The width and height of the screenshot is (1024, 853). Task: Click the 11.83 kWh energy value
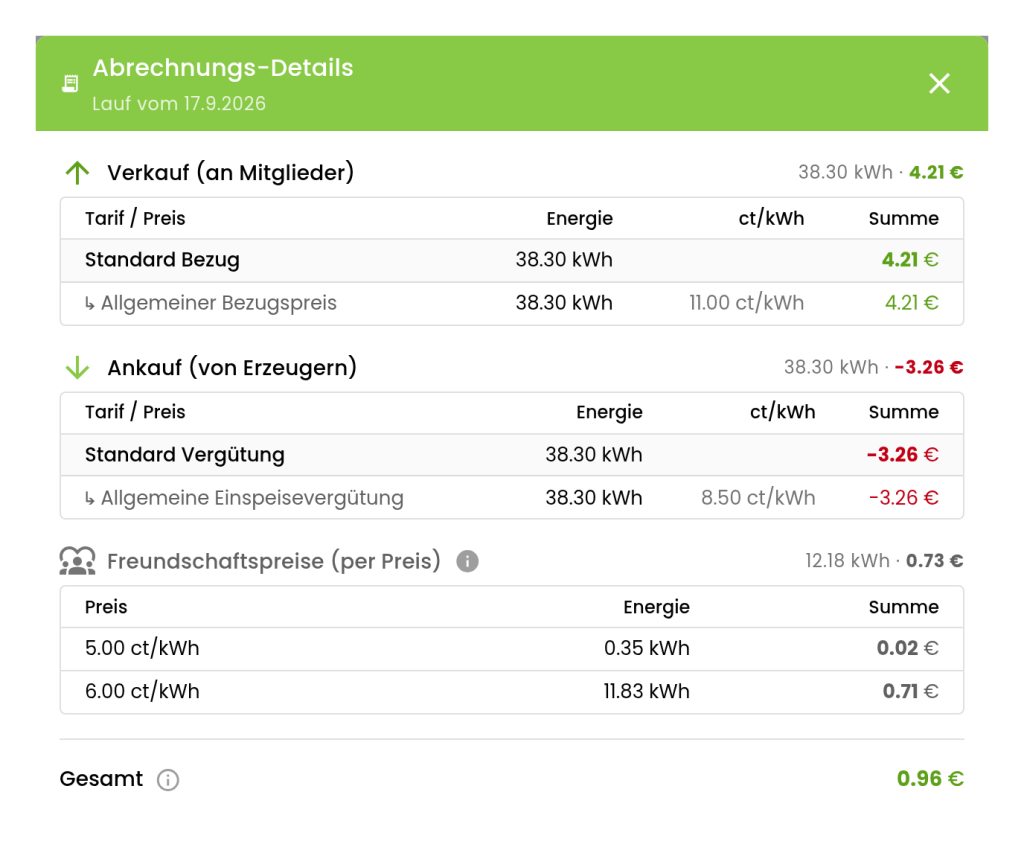[x=647, y=692]
